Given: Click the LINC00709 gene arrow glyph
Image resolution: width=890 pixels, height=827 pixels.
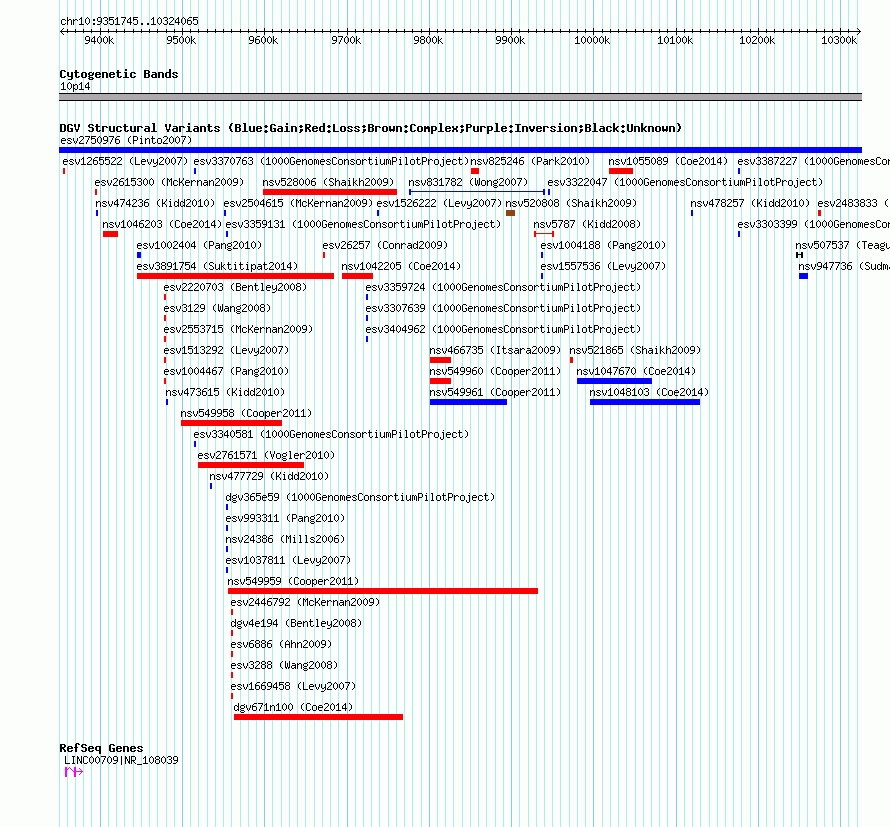Looking at the screenshot, I should click(x=74, y=771).
